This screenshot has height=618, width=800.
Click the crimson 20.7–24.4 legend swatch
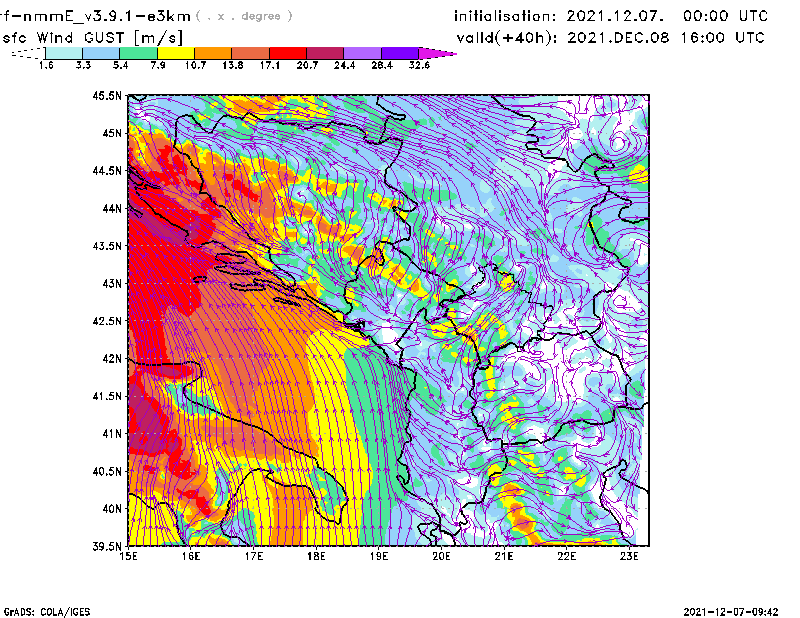point(325,53)
